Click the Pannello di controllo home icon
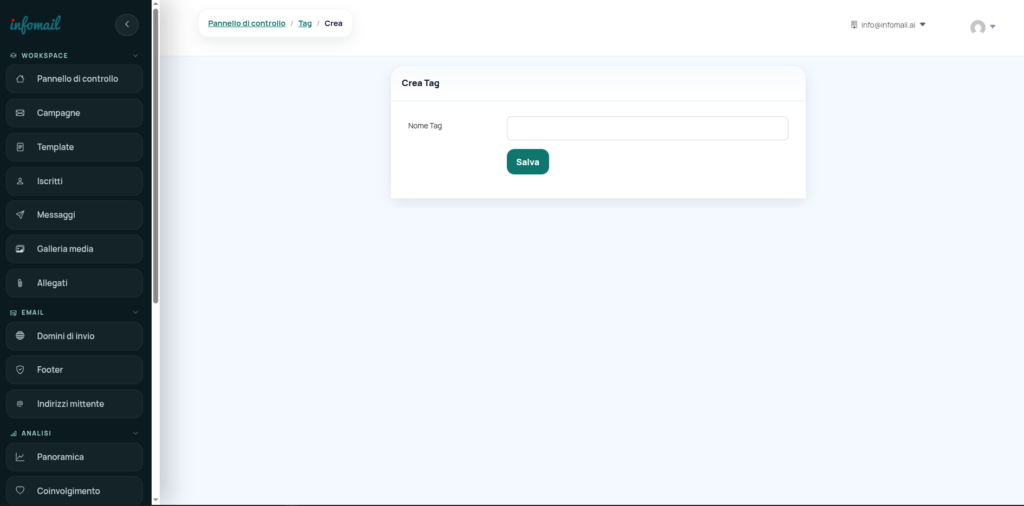1024x506 pixels. pyautogui.click(x=20, y=79)
